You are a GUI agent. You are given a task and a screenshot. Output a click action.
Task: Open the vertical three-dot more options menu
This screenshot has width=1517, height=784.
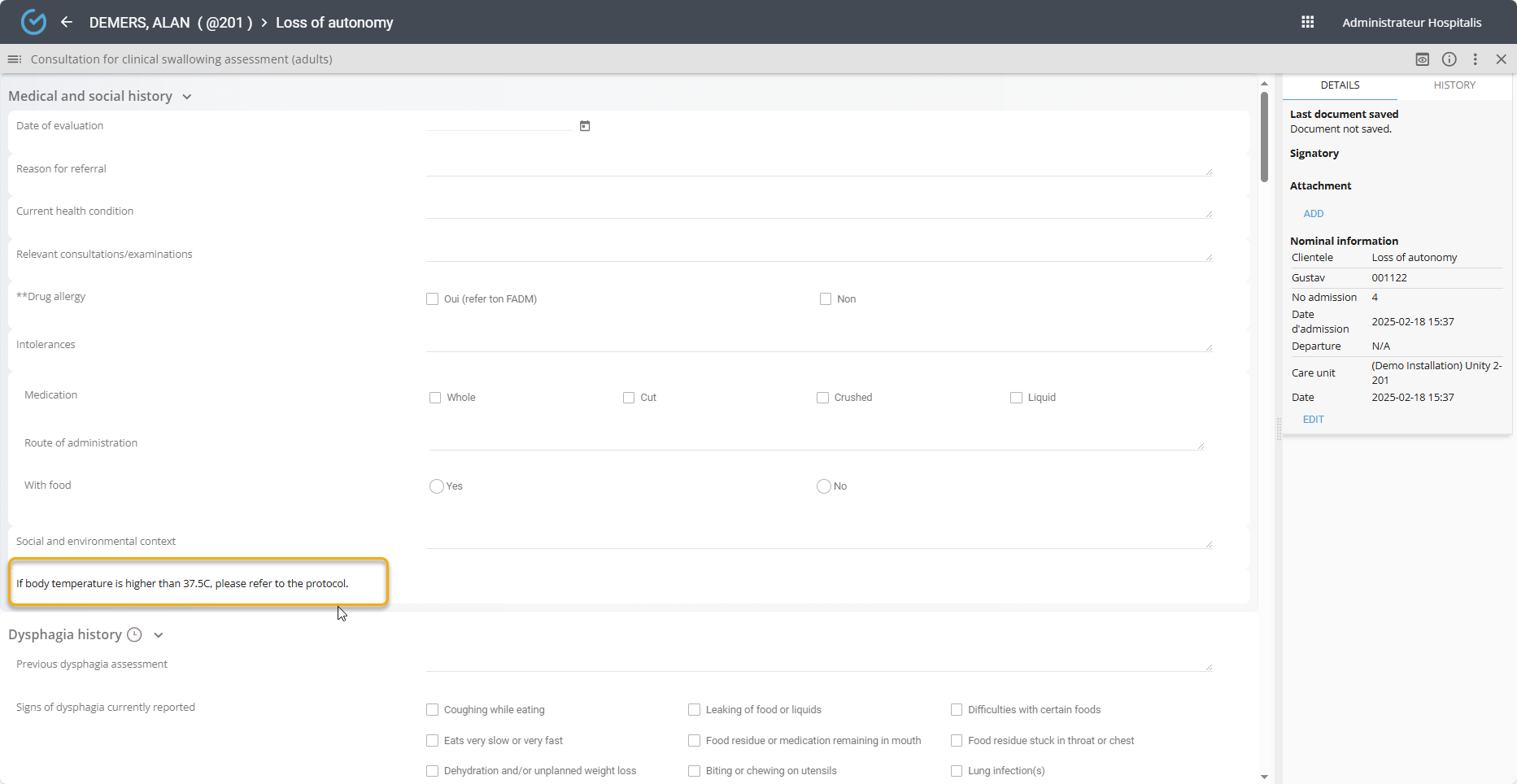coord(1475,59)
